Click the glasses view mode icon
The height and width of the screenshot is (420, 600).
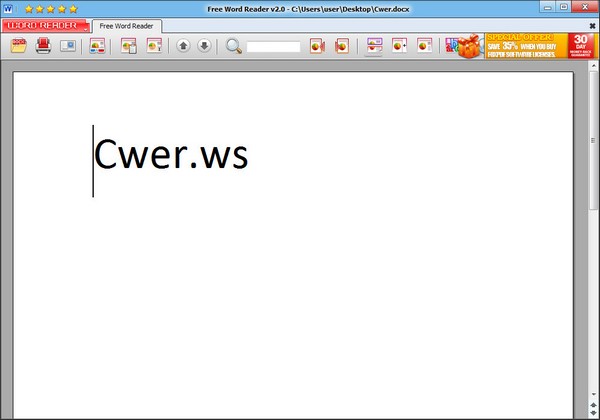click(98, 46)
